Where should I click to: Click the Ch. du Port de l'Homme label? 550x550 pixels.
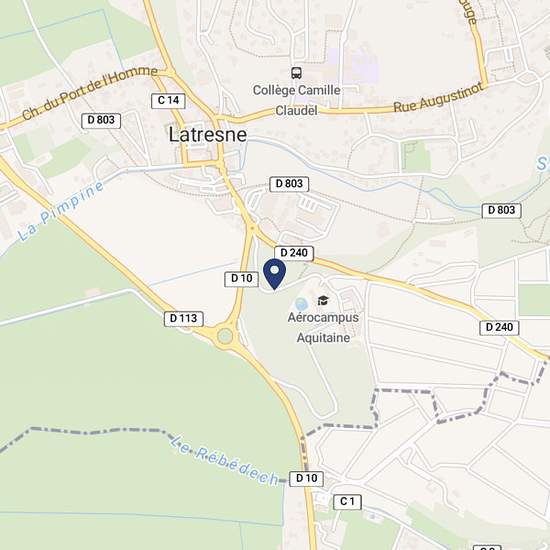(x=89, y=92)
